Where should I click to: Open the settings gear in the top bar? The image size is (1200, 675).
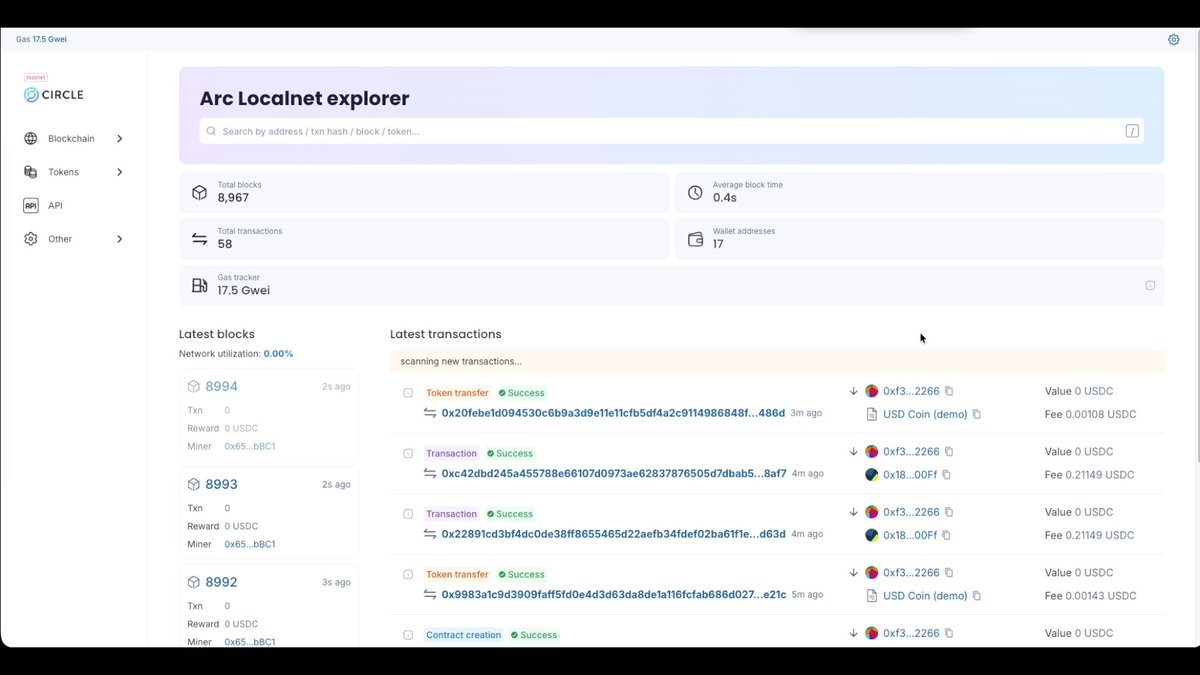tap(1174, 39)
